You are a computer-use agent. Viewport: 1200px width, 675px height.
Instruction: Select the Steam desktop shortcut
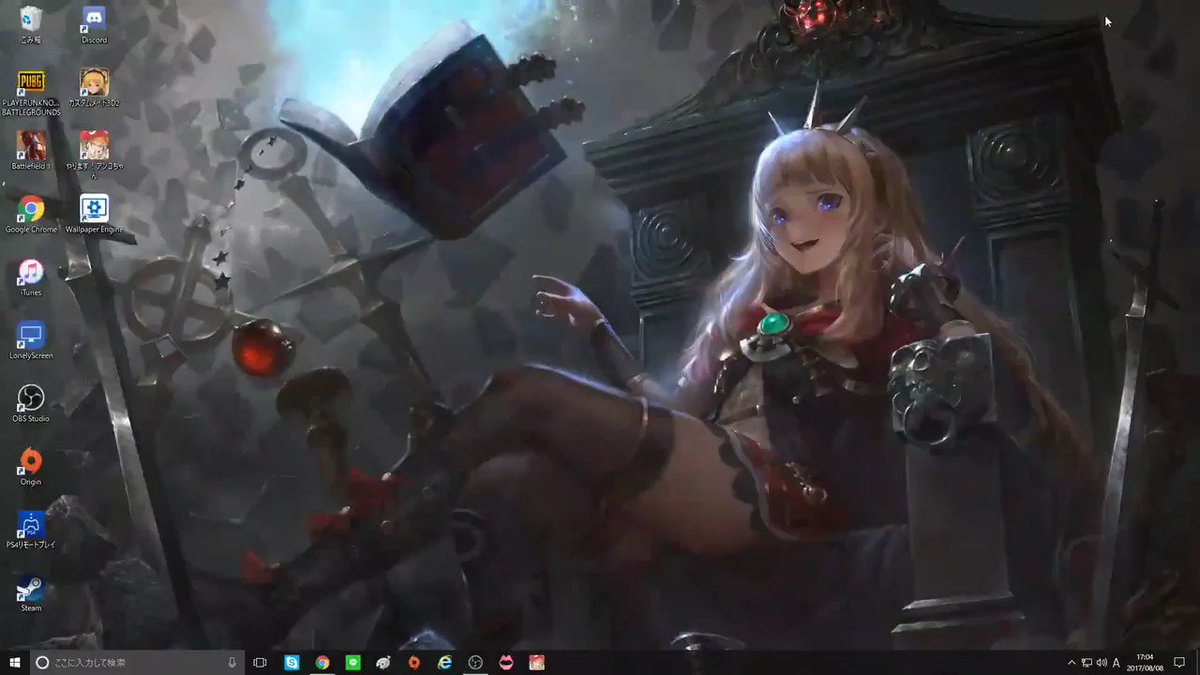31,593
